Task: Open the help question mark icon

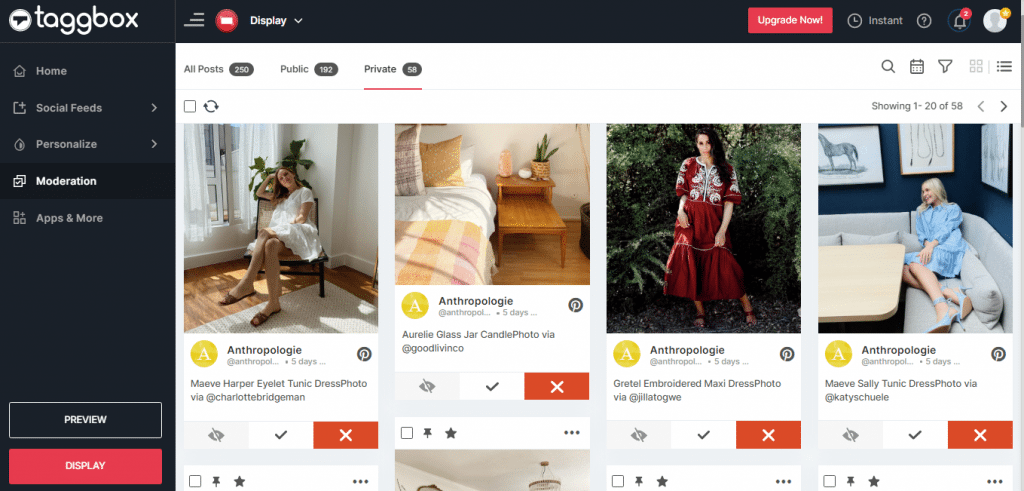Action: 924,20
